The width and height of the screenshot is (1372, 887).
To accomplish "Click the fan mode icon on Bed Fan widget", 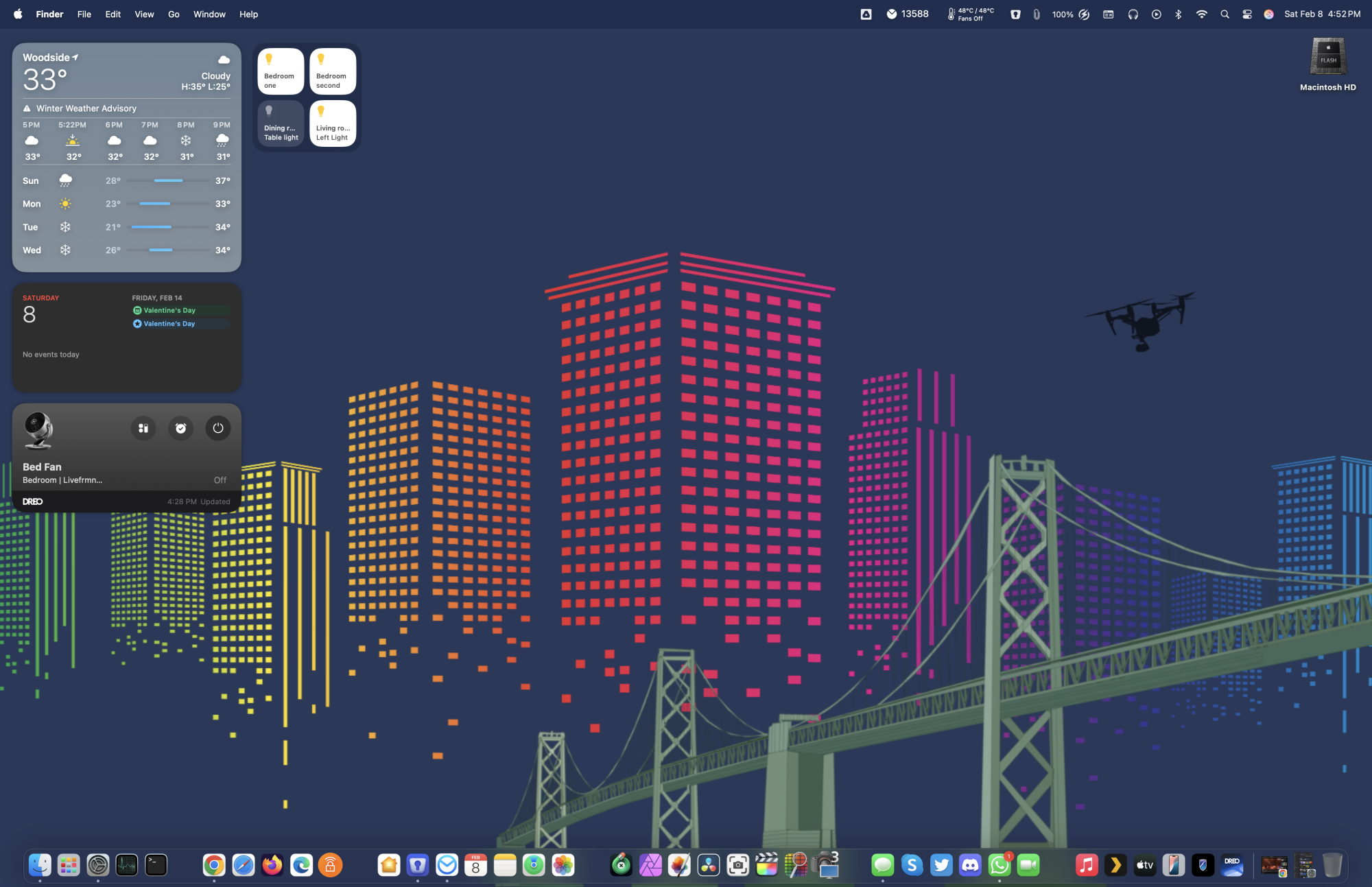I will [143, 428].
